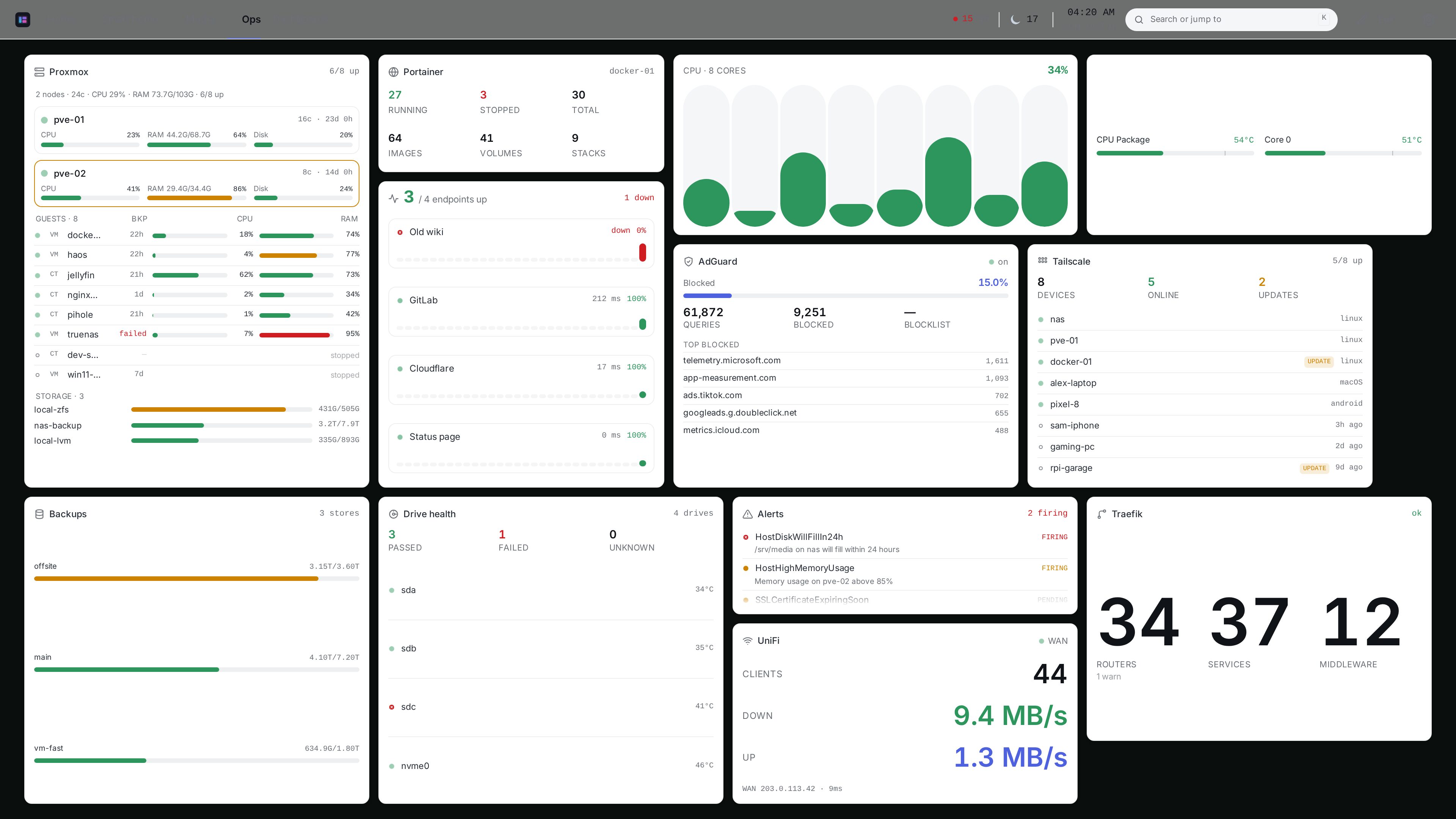Click the endpoints pulse icon
This screenshot has height=819, width=1456.
coord(394,198)
